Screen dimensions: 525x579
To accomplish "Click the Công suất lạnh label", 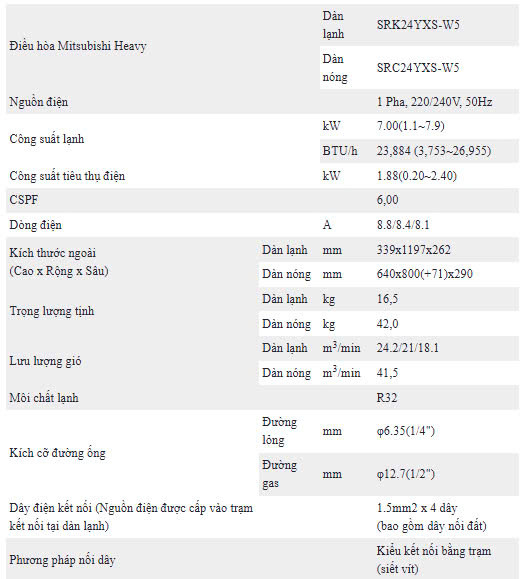I will (47, 139).
